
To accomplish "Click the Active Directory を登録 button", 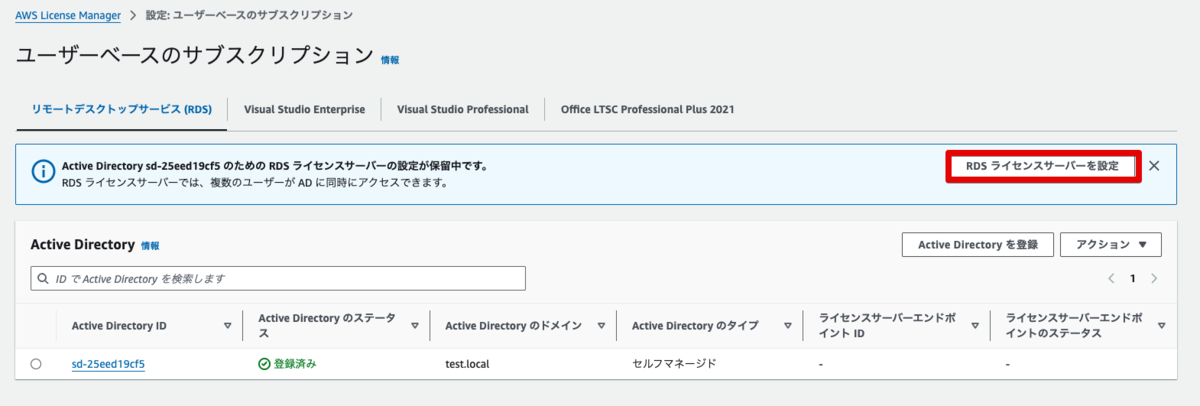I will pyautogui.click(x=977, y=244).
